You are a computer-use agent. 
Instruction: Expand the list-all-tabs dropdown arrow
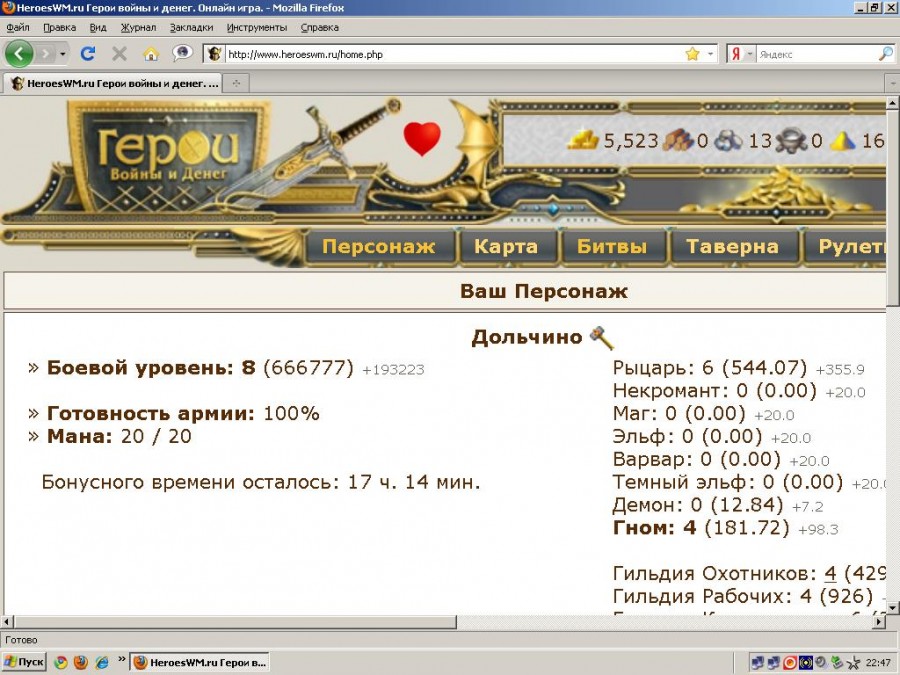point(893,83)
